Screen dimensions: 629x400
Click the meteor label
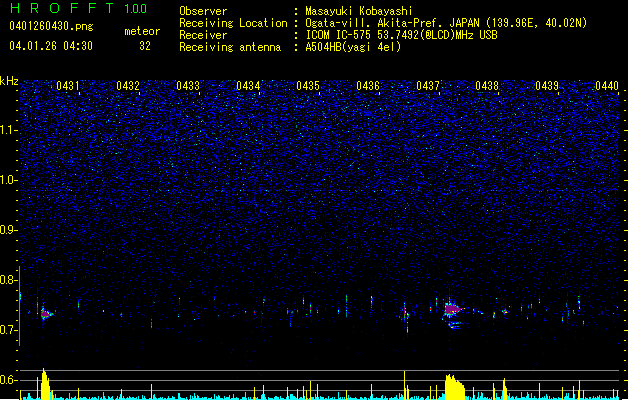(142, 31)
